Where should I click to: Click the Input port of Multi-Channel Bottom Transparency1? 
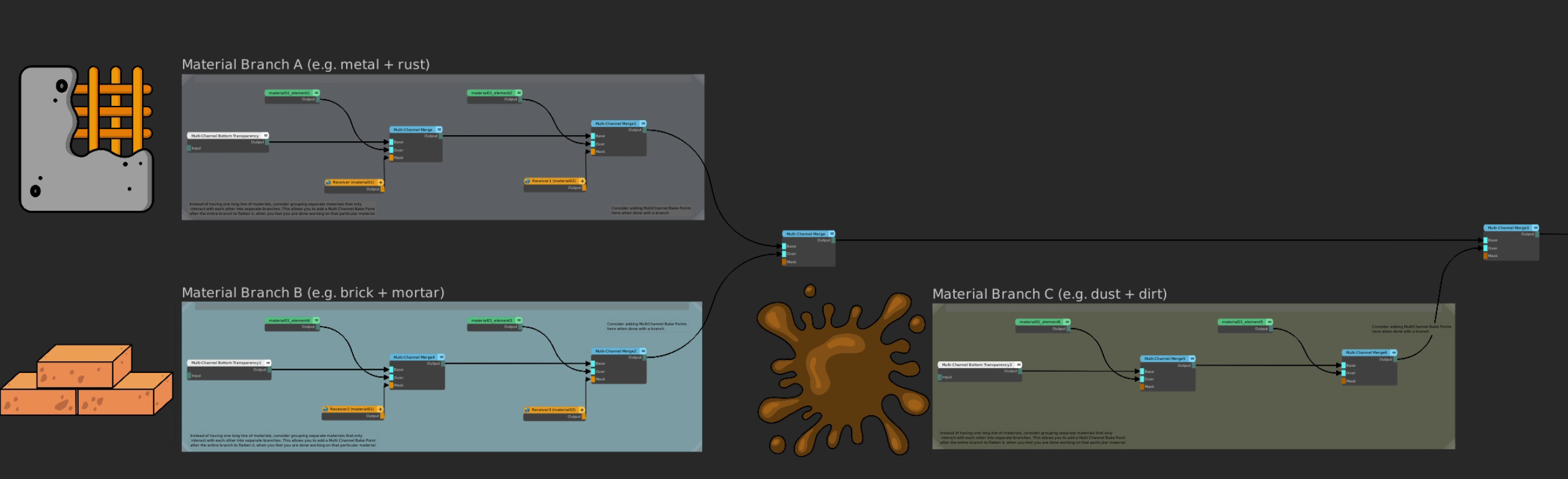pos(189,376)
